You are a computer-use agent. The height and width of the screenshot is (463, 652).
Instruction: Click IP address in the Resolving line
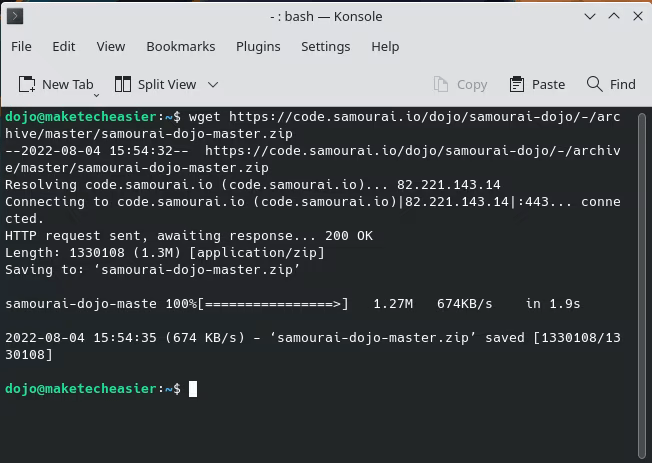[x=448, y=185]
